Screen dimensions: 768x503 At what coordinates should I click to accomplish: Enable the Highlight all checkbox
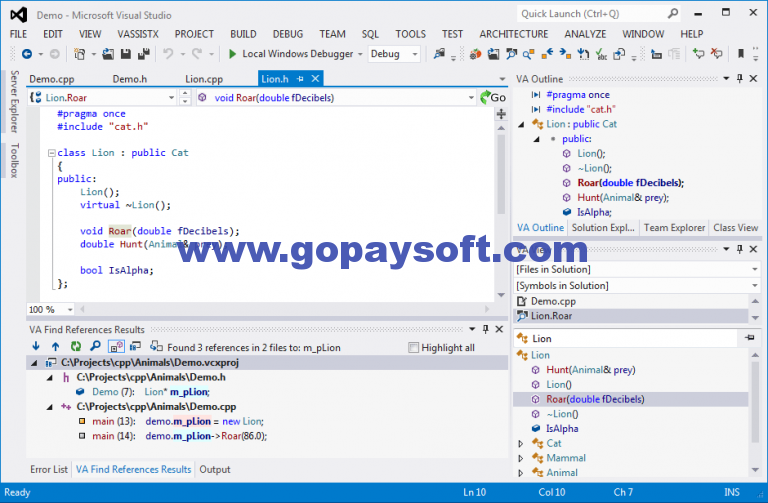[413, 348]
